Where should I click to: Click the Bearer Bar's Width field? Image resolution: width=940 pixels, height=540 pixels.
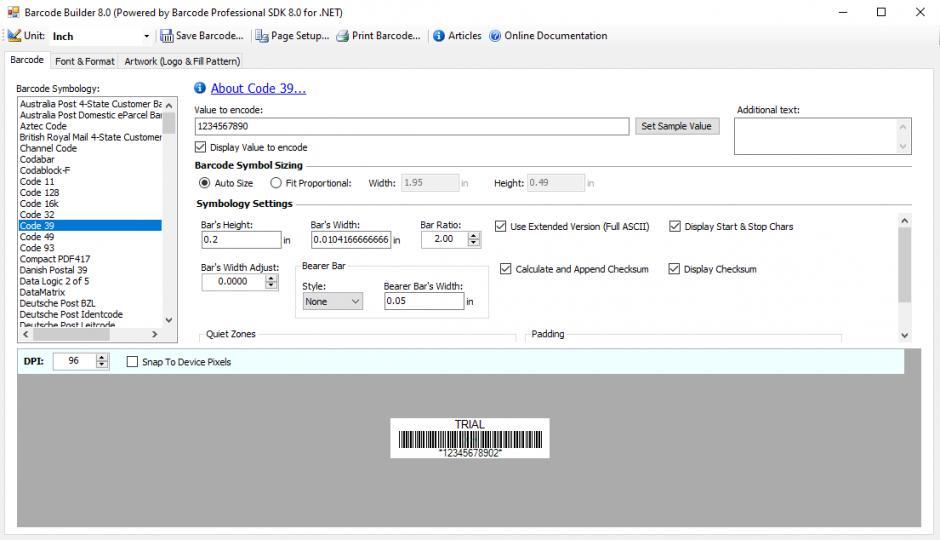[x=424, y=301]
